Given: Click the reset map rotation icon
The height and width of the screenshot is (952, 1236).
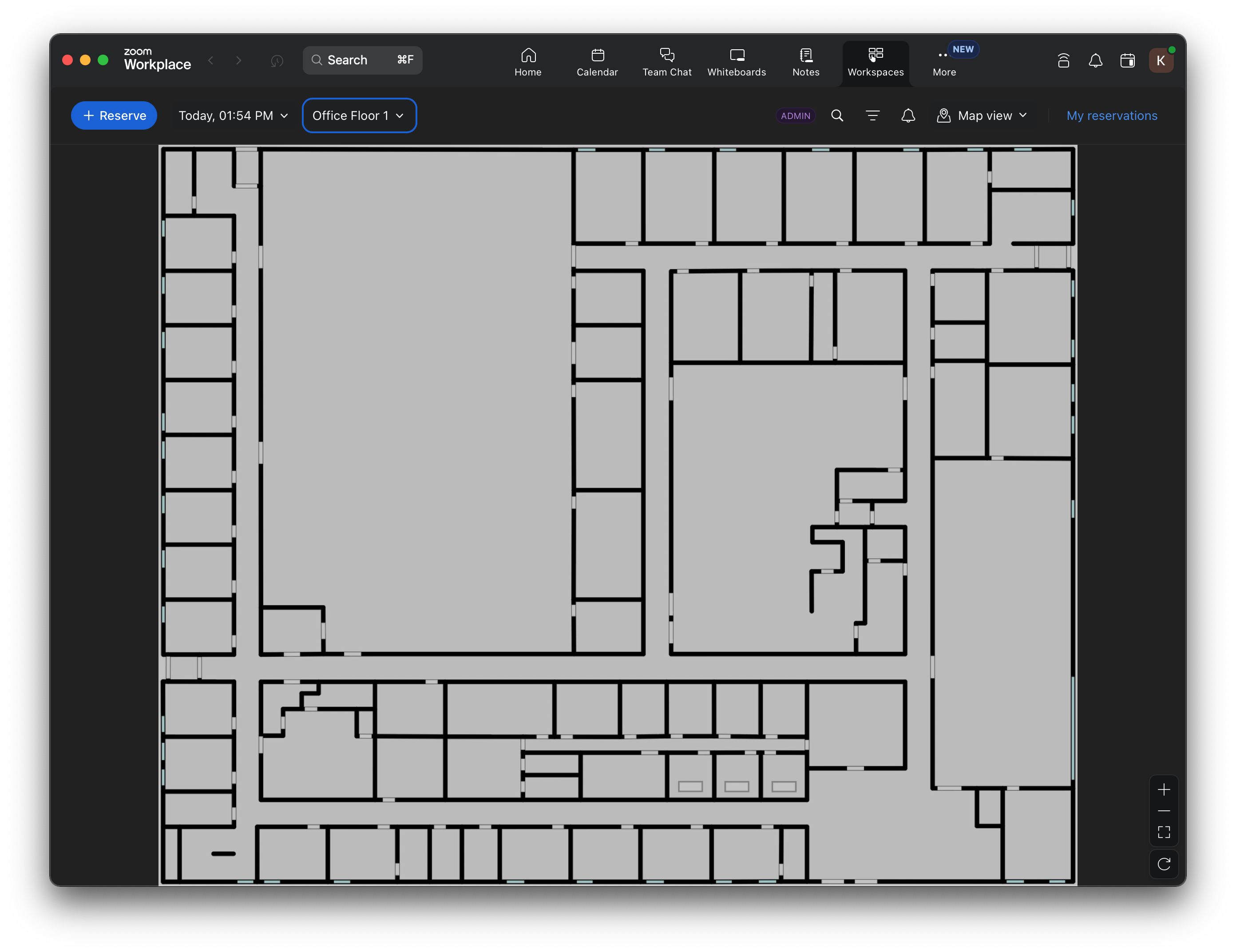Looking at the screenshot, I should click(1164, 864).
